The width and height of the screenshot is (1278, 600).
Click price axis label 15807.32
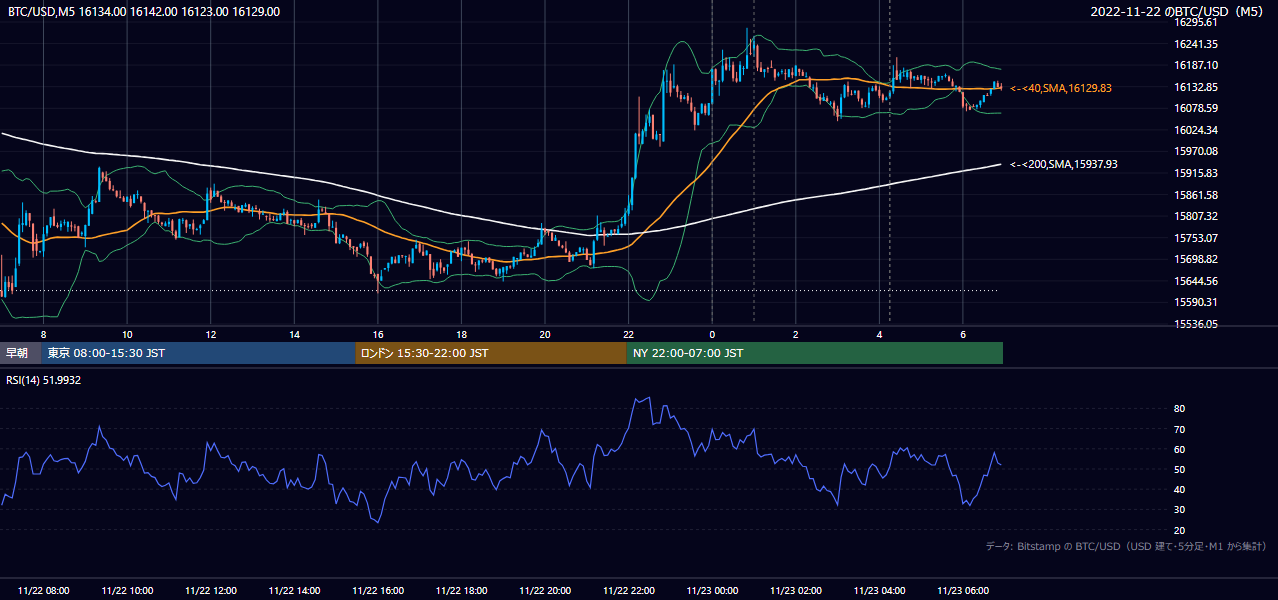pos(1195,216)
